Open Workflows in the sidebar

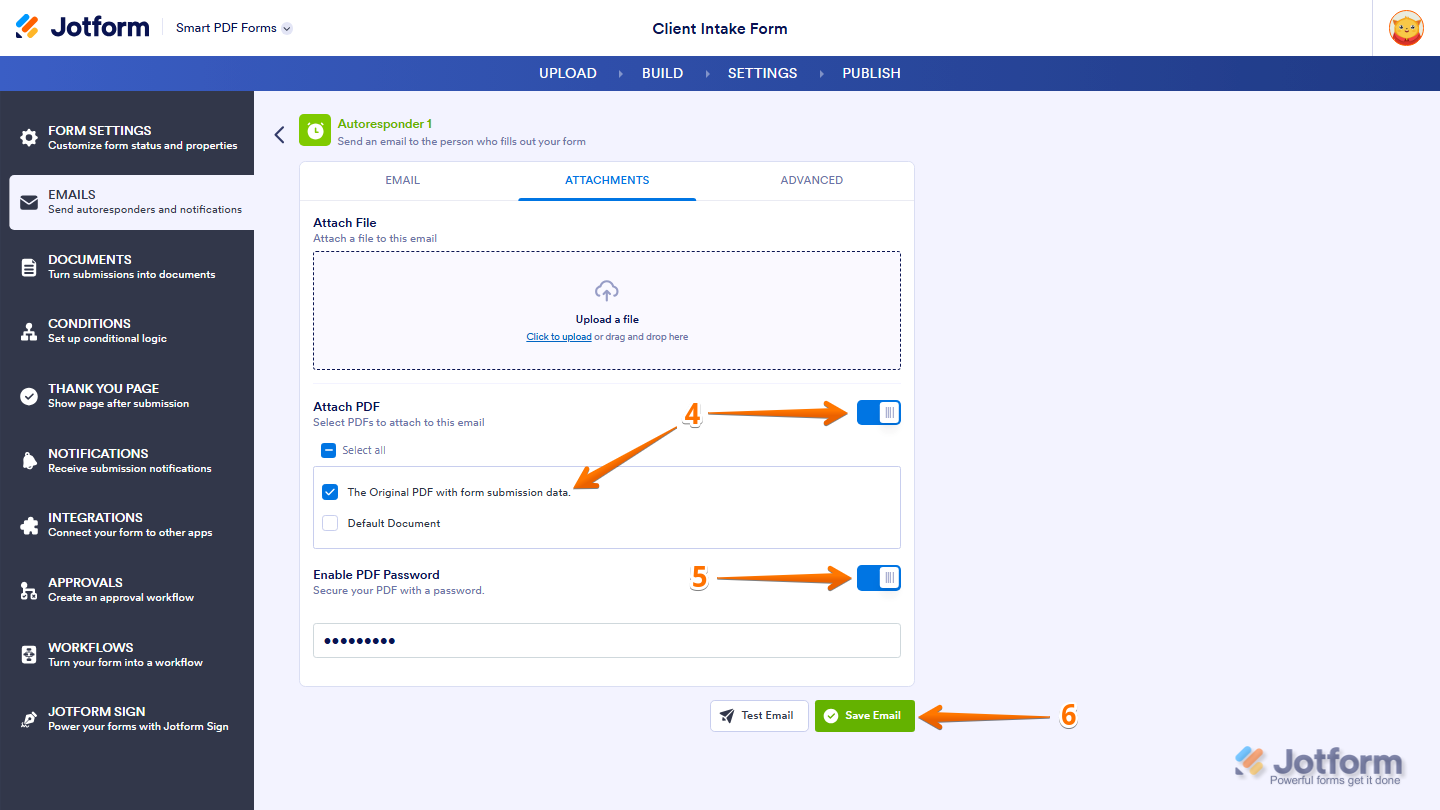click(127, 655)
